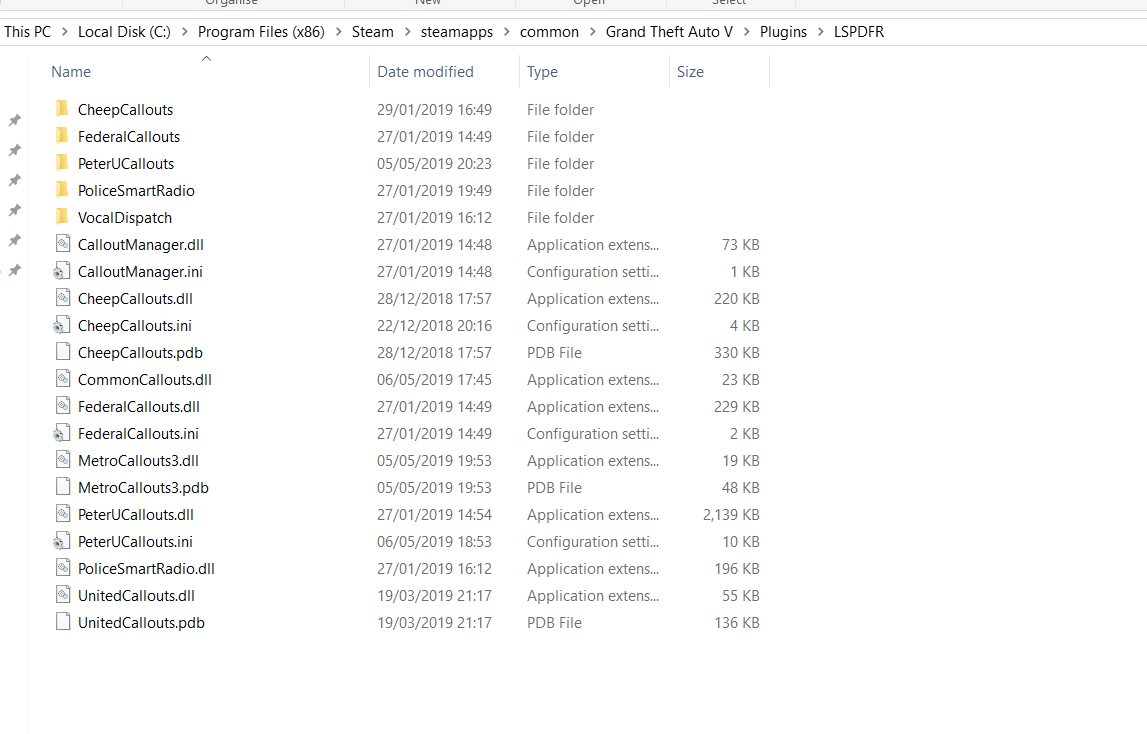Click the PeterUCallouts.ini settings file icon
Image resolution: width=1147 pixels, height=734 pixels.
62,542
